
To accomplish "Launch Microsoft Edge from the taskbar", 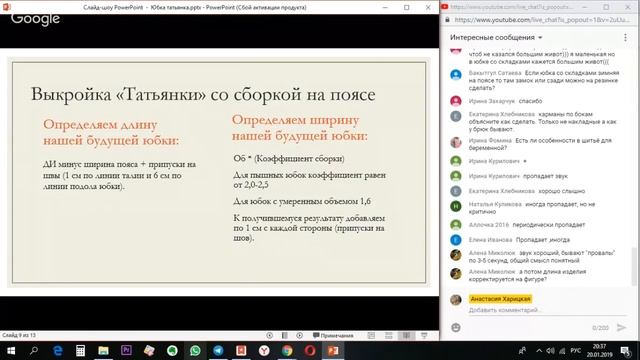I will click(x=58, y=351).
